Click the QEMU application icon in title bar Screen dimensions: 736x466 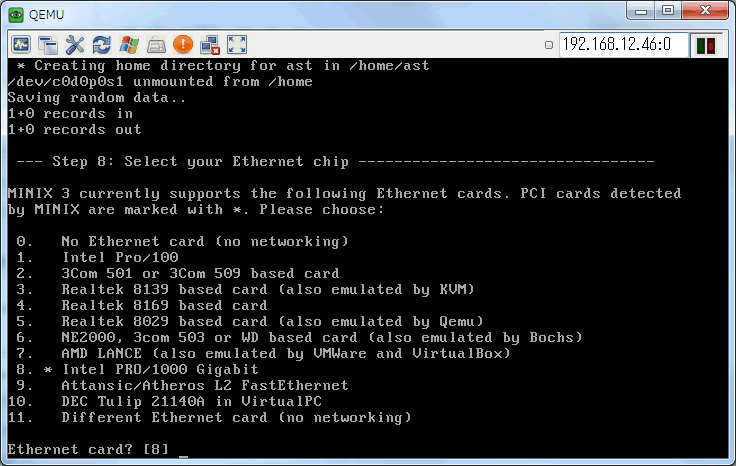click(x=16, y=15)
